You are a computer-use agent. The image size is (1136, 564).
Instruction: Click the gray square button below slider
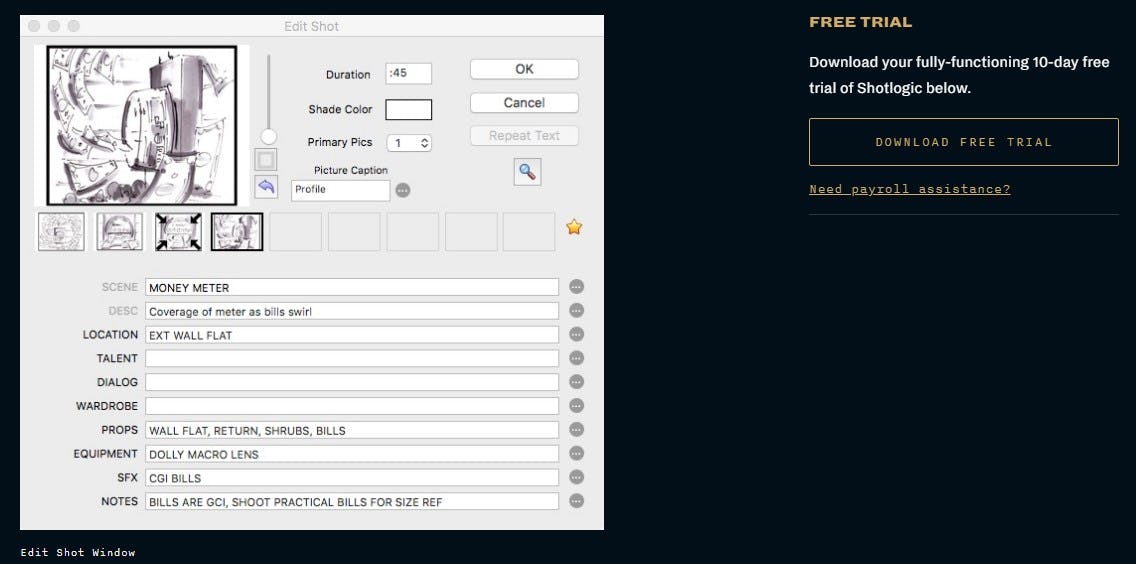click(267, 160)
